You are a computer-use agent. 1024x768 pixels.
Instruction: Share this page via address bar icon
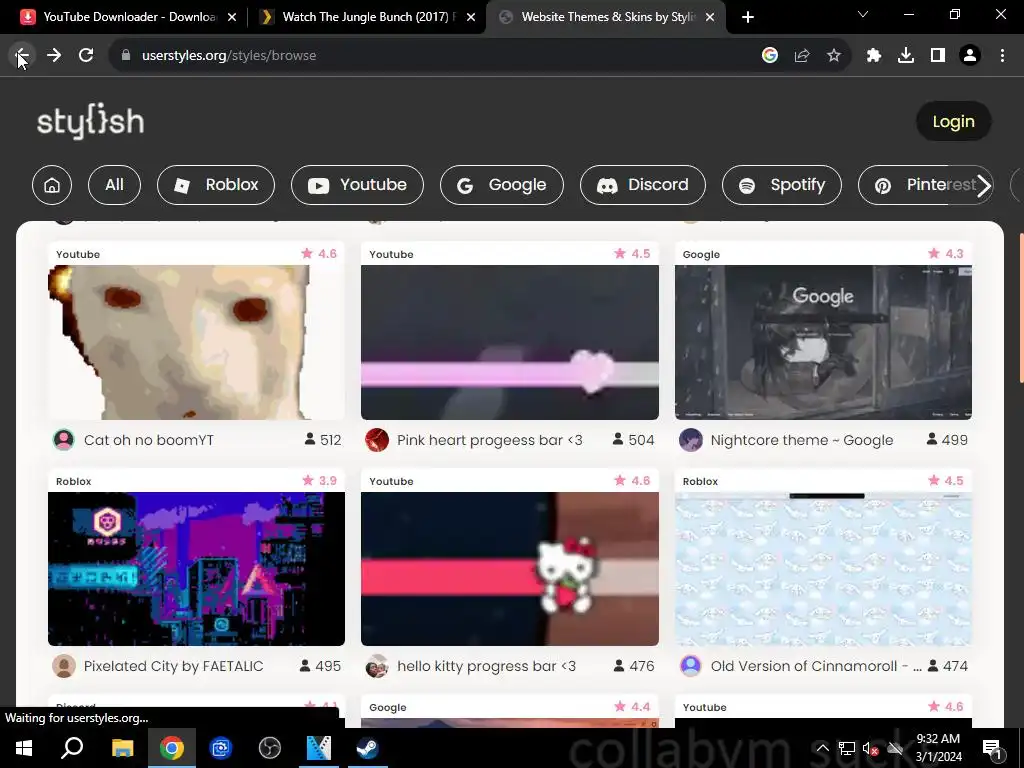click(802, 56)
